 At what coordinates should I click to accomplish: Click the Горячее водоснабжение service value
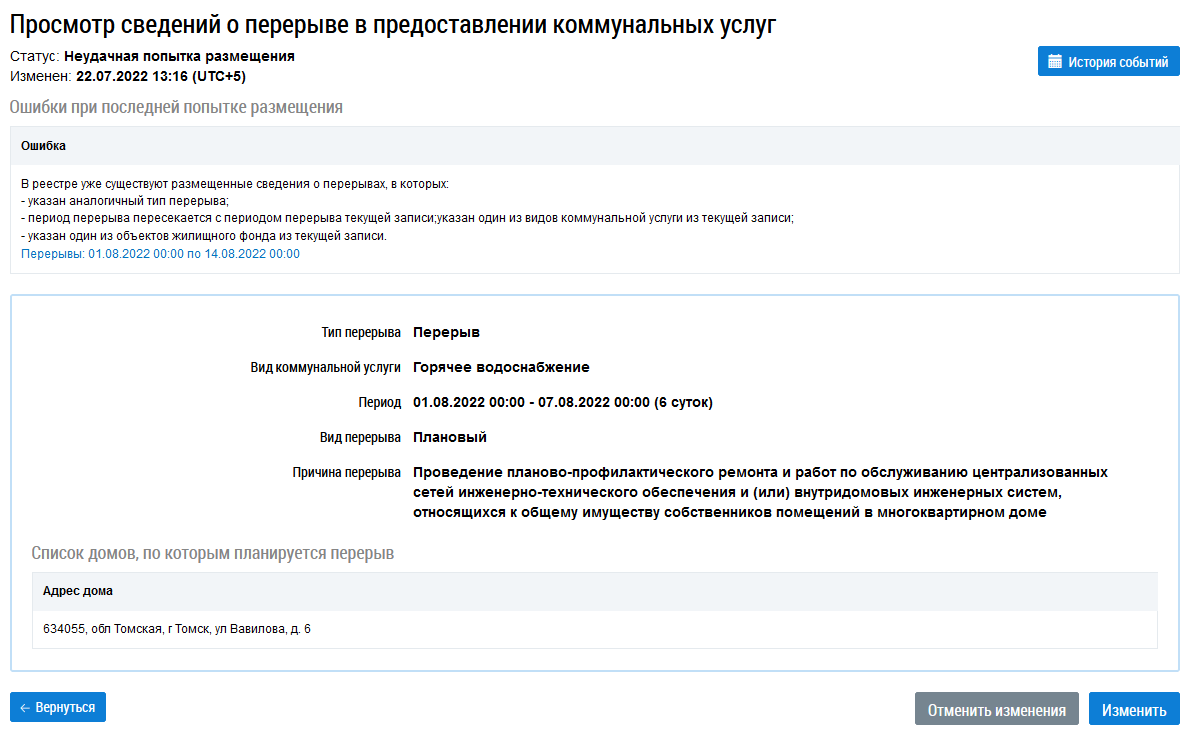tap(501, 367)
